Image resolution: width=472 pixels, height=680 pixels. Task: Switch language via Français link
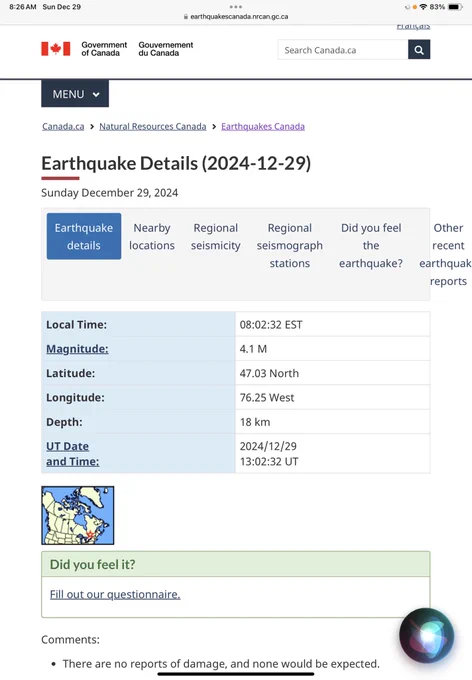(413, 26)
